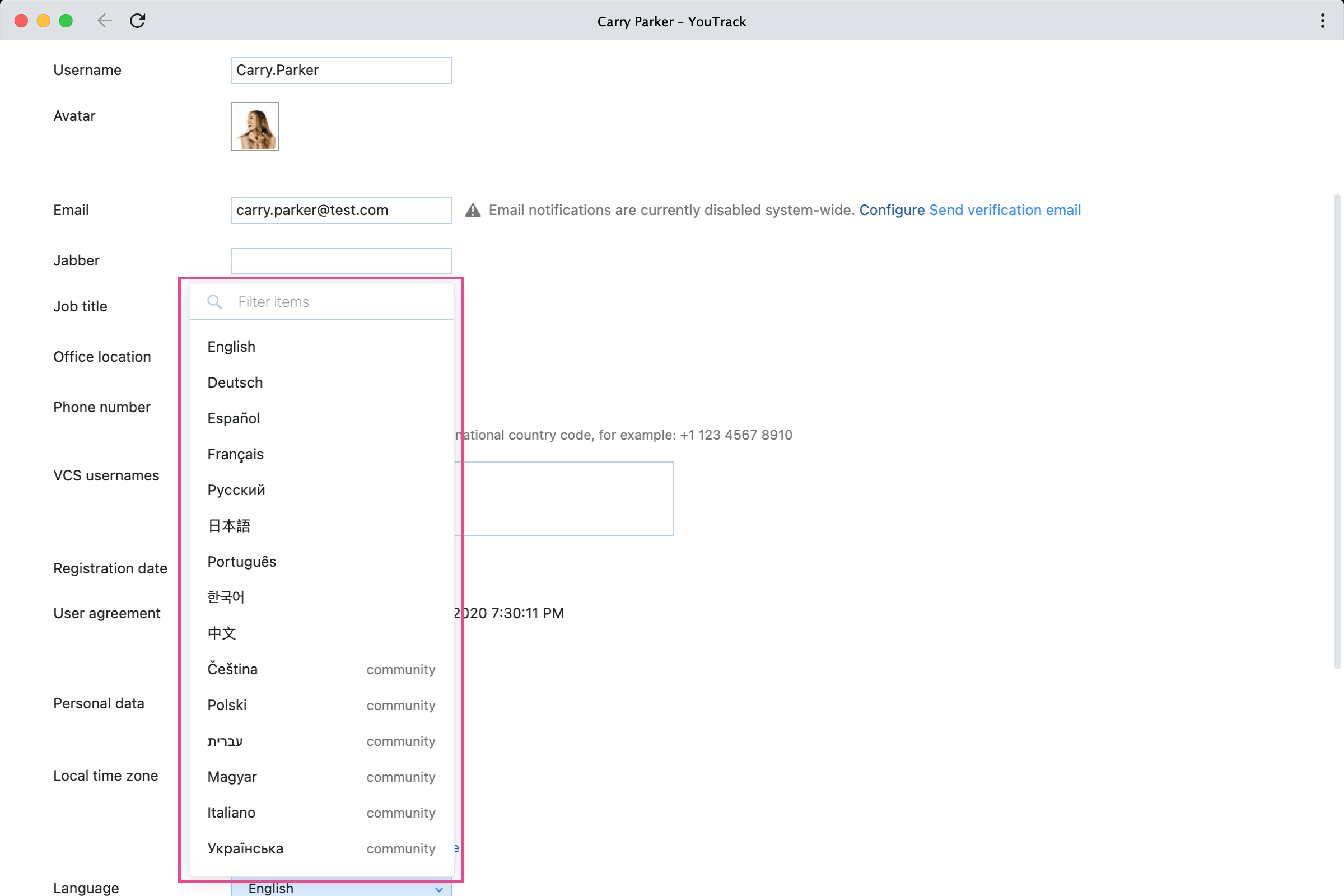Select 日本語 from language options

pos(229,525)
